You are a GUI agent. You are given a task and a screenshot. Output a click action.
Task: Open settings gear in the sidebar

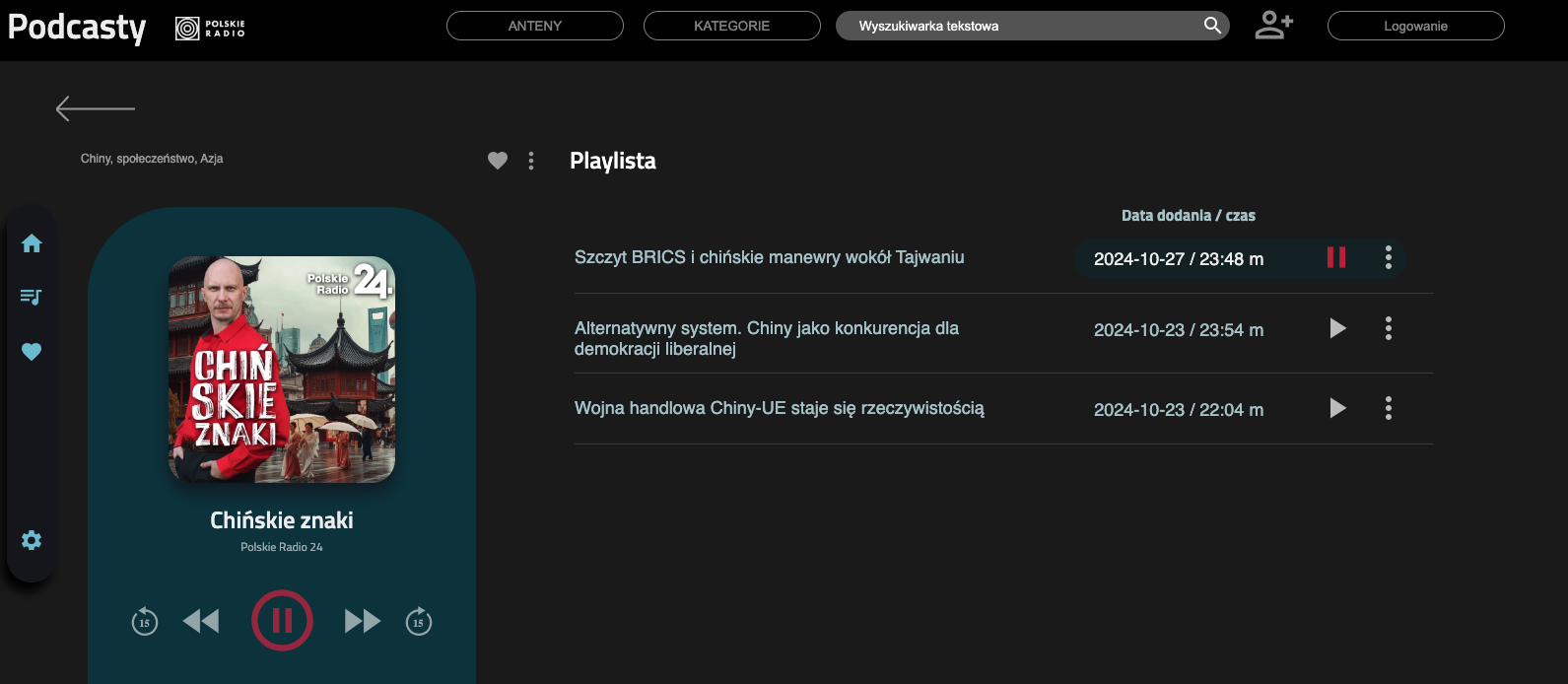pos(32,540)
